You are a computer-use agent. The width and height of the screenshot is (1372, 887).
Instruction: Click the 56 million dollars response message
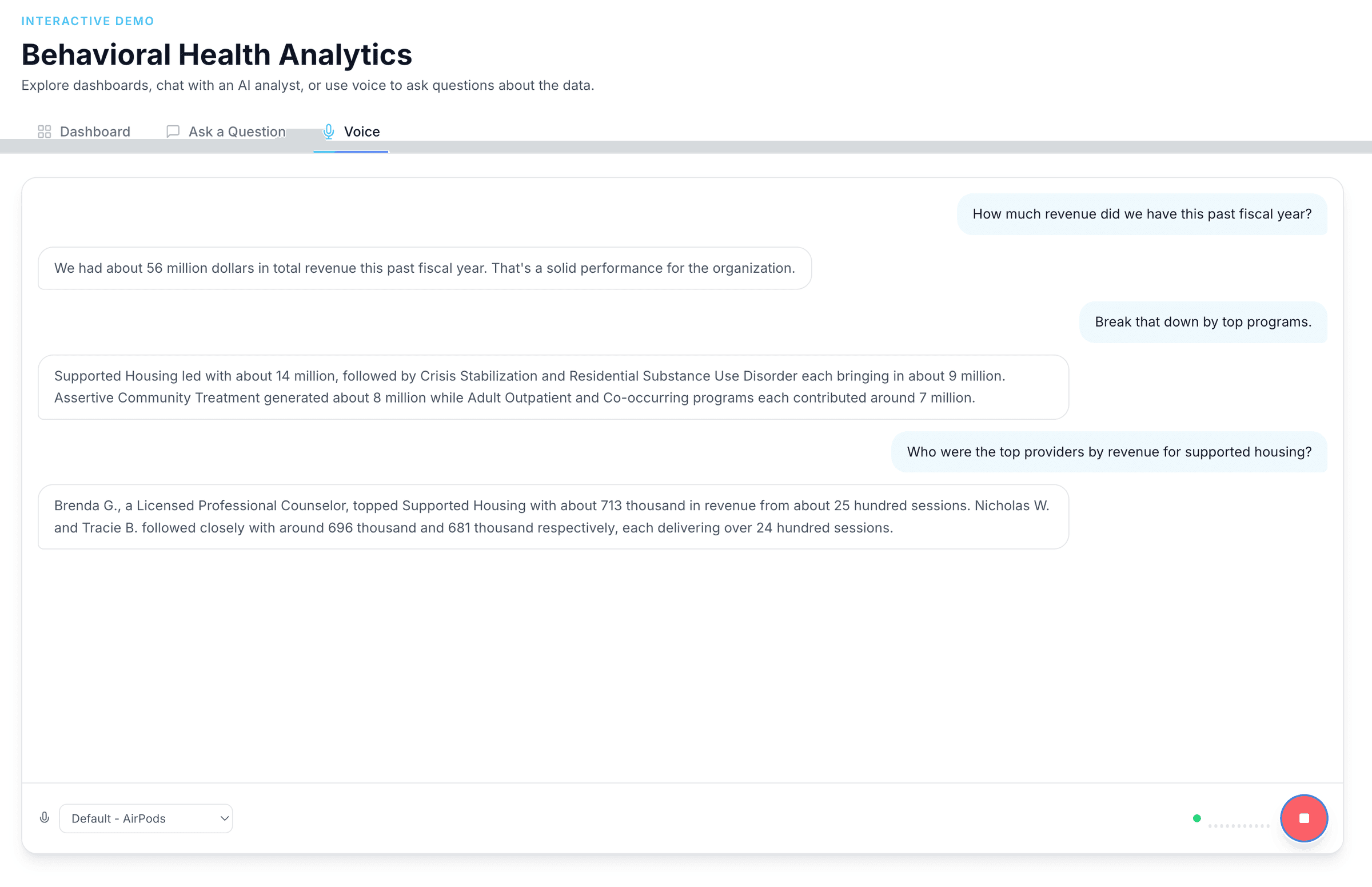tap(424, 268)
